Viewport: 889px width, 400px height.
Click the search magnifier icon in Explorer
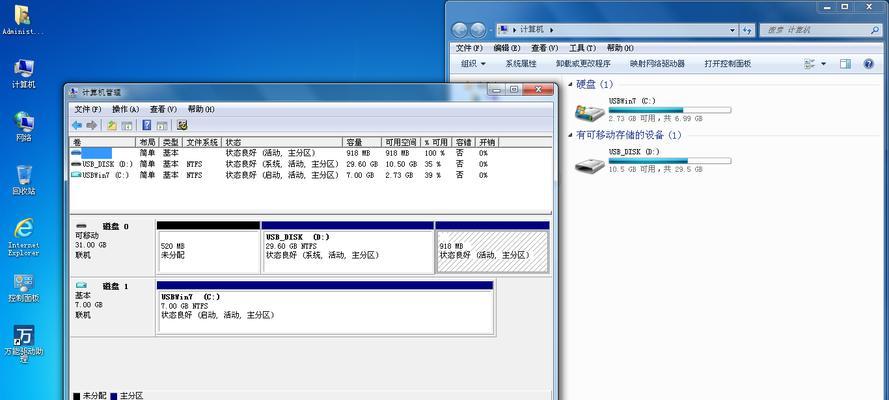click(875, 30)
